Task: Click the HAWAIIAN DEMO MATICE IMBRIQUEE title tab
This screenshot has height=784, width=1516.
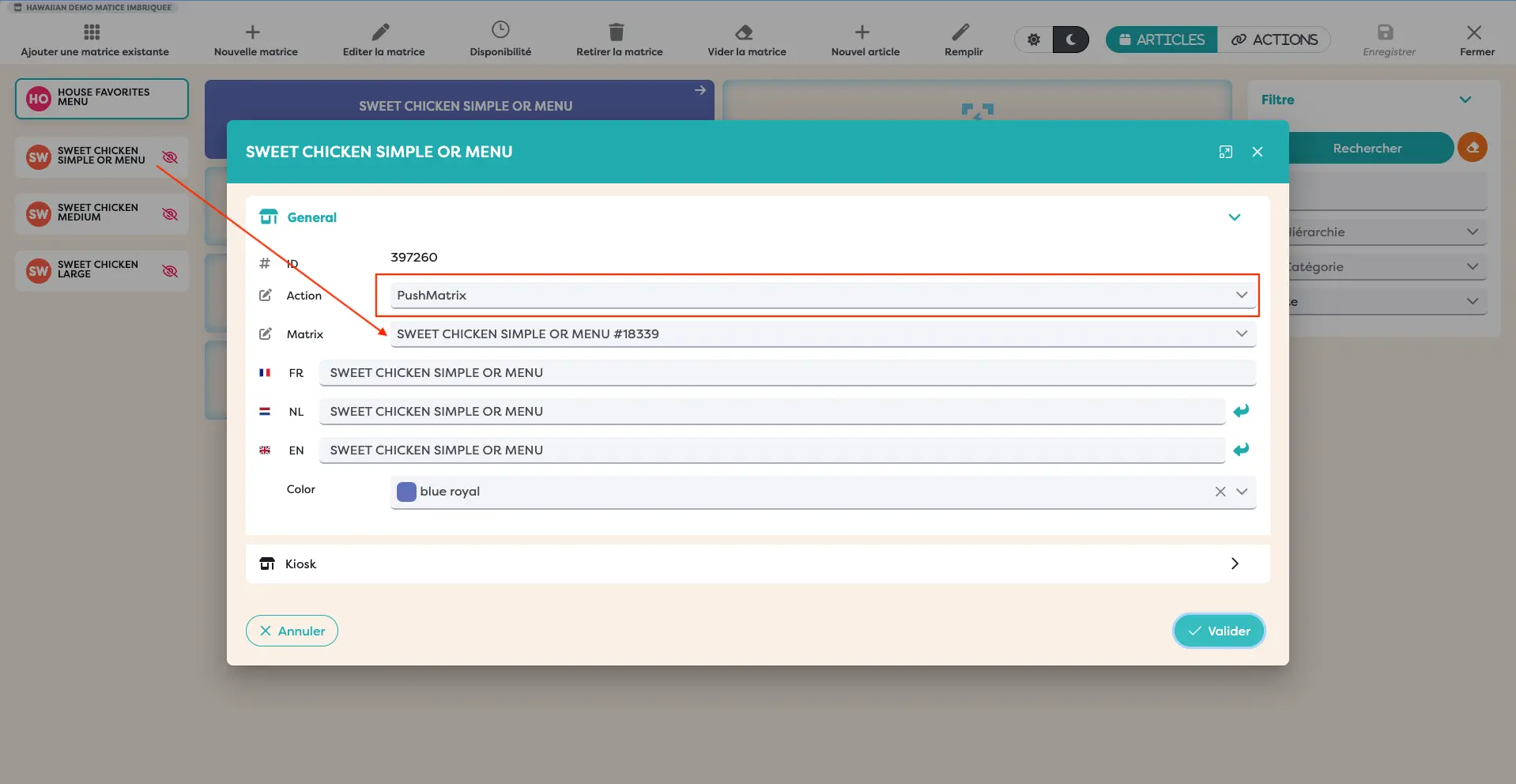Action: point(93,7)
